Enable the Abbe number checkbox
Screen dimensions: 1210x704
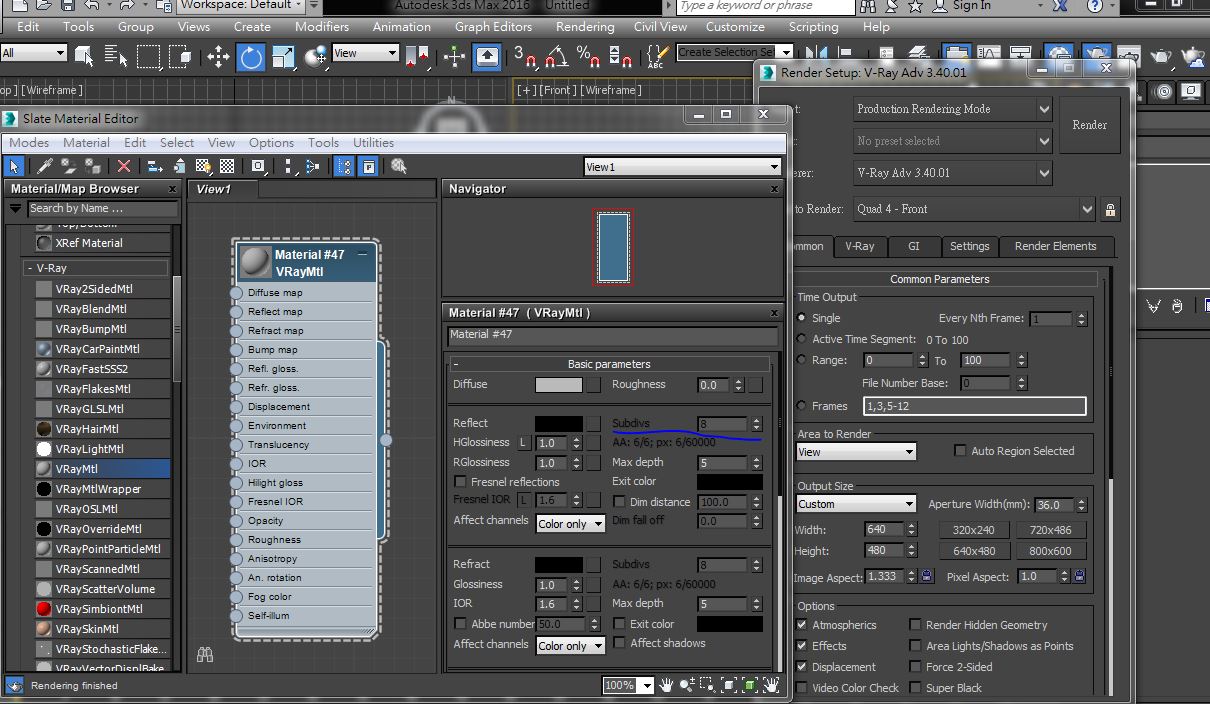click(x=460, y=624)
